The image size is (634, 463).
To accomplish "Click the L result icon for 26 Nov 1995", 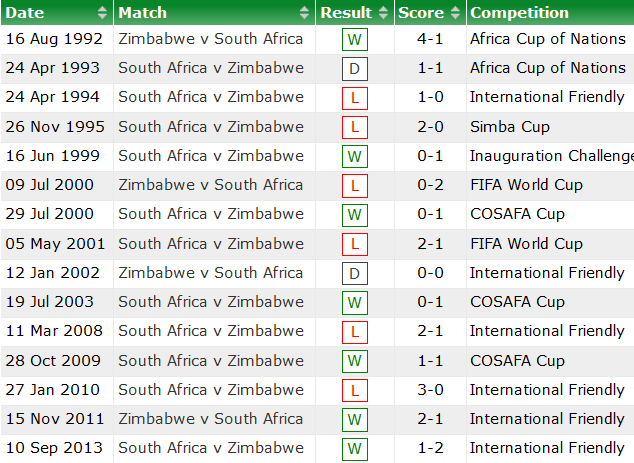I will click(354, 128).
